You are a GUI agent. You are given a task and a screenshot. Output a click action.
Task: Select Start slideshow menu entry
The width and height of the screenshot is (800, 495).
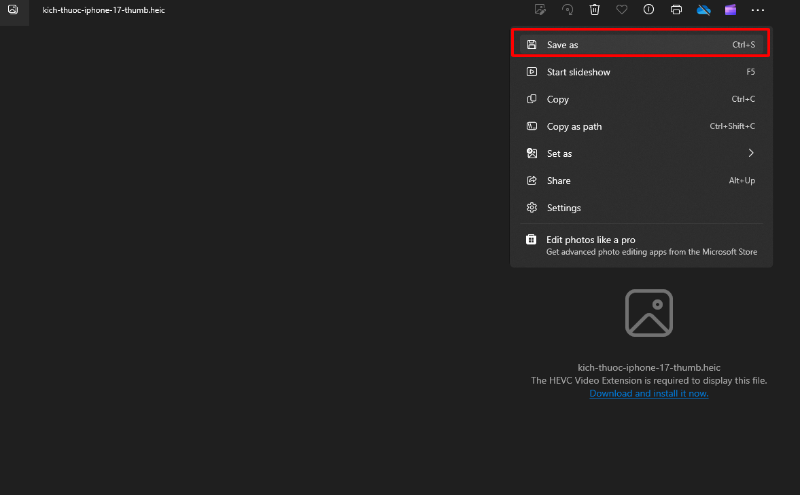coord(640,72)
